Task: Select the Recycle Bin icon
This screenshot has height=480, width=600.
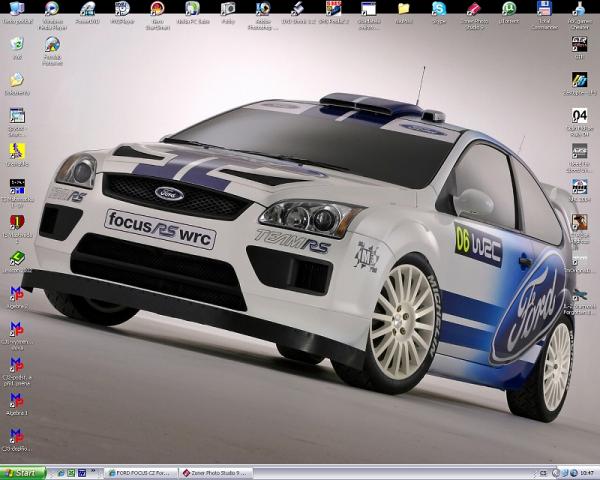Action: pos(17,46)
